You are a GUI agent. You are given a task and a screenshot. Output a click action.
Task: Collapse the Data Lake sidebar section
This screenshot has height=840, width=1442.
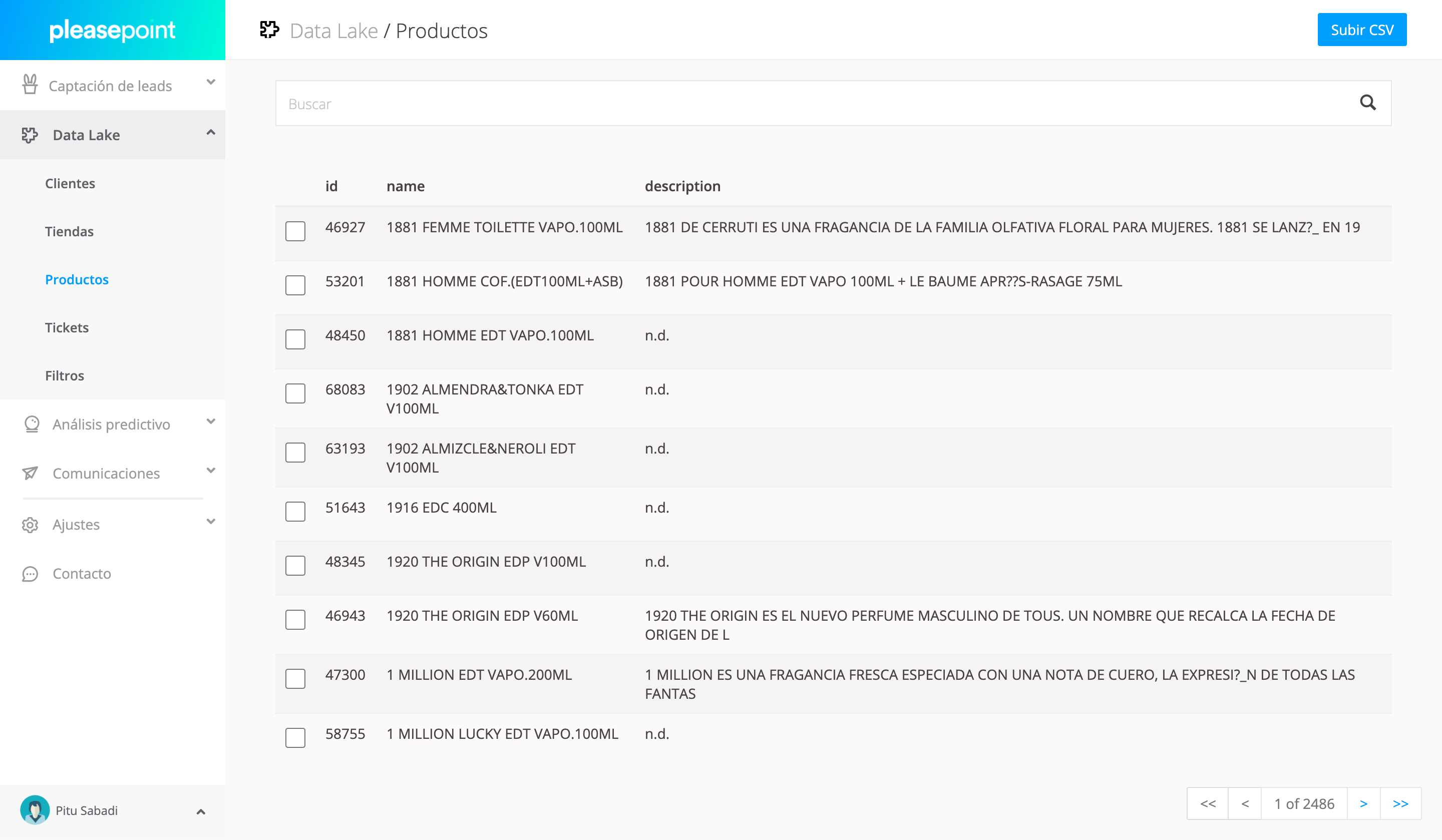tap(211, 133)
